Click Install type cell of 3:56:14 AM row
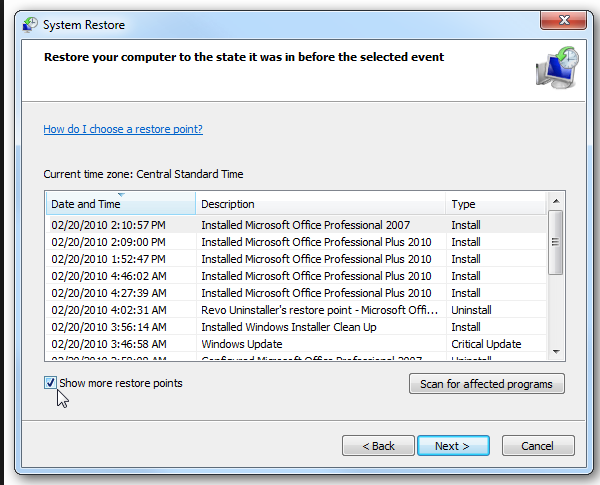Image resolution: width=600 pixels, height=485 pixels. pyautogui.click(x=466, y=327)
